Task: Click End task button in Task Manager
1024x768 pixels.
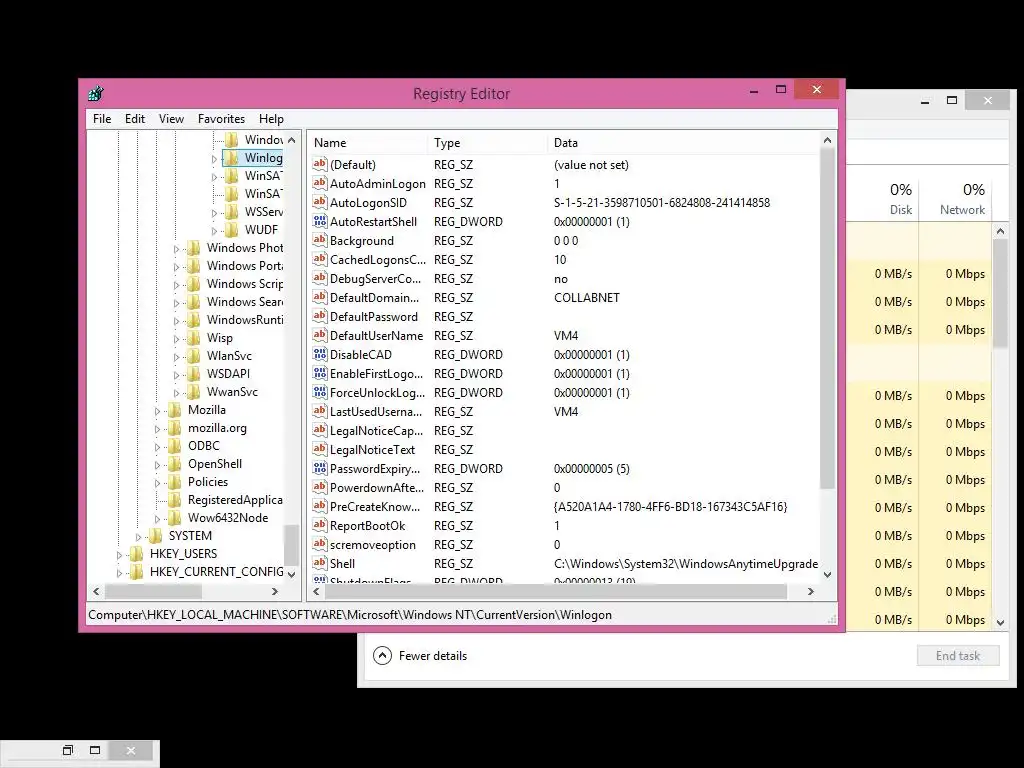Action: [x=957, y=656]
